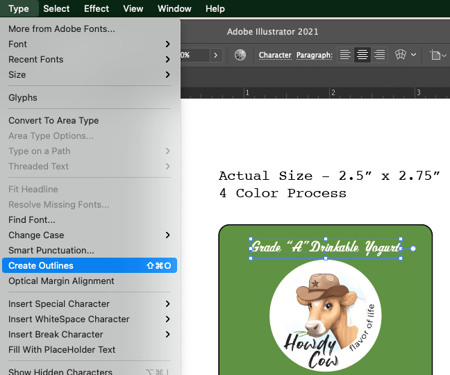Choose Fill With PlaceHolder Text
This screenshot has height=375, width=450.
point(89,350)
